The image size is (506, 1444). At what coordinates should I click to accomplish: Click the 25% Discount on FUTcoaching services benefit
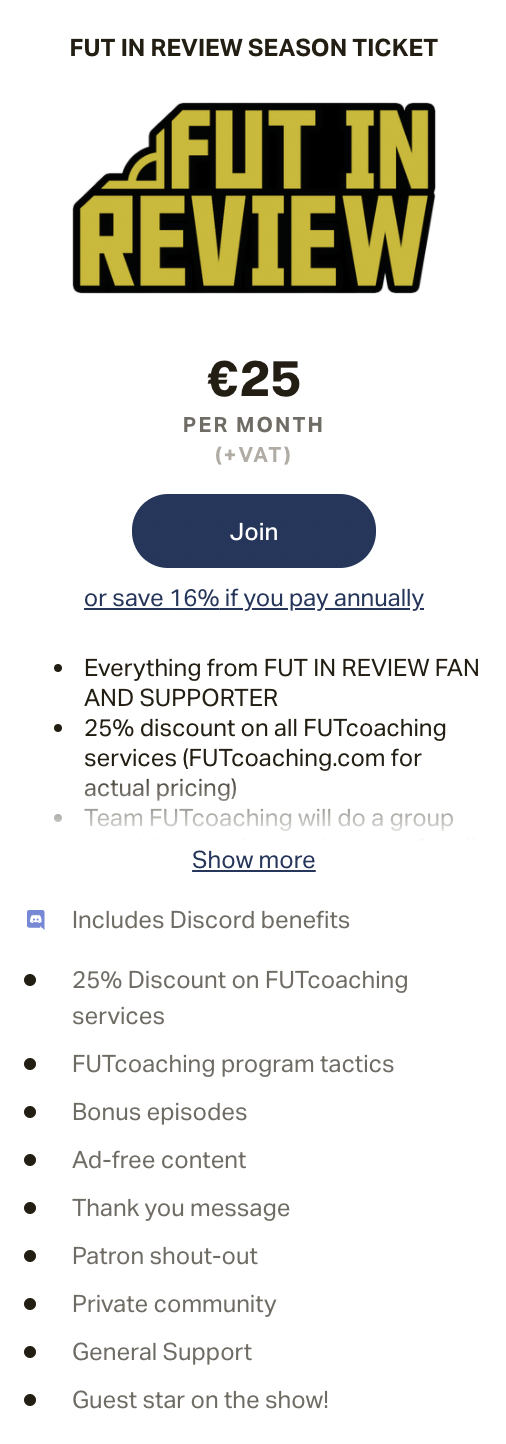tap(240, 998)
